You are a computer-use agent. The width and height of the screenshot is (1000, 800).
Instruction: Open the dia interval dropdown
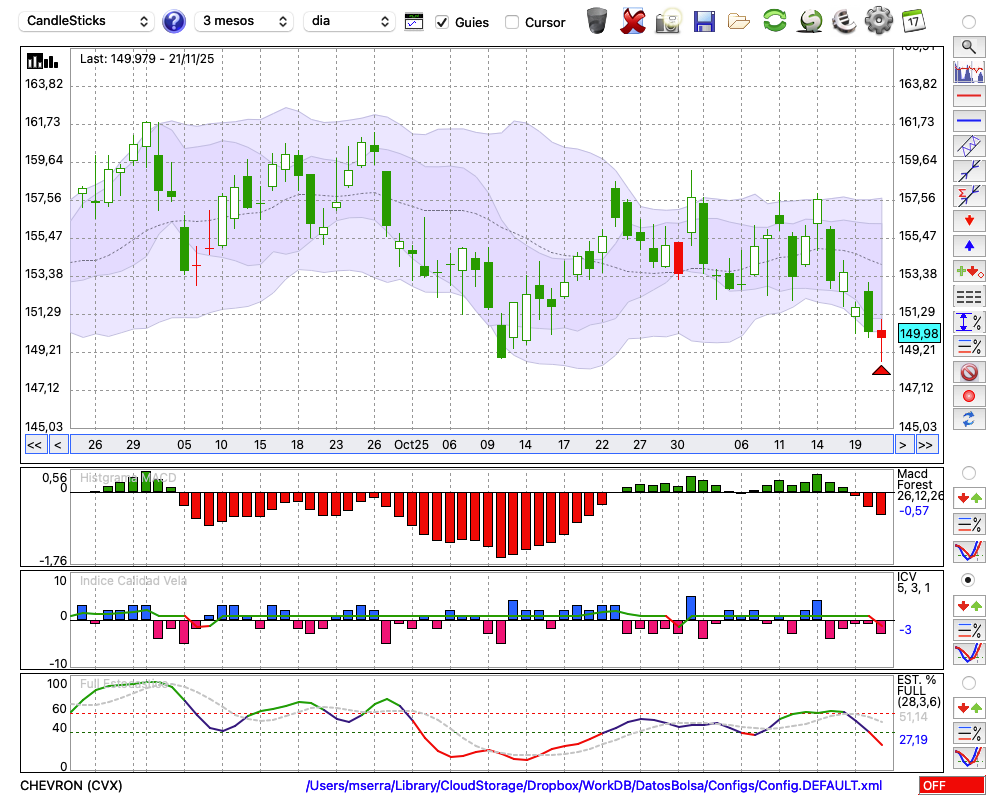click(350, 21)
